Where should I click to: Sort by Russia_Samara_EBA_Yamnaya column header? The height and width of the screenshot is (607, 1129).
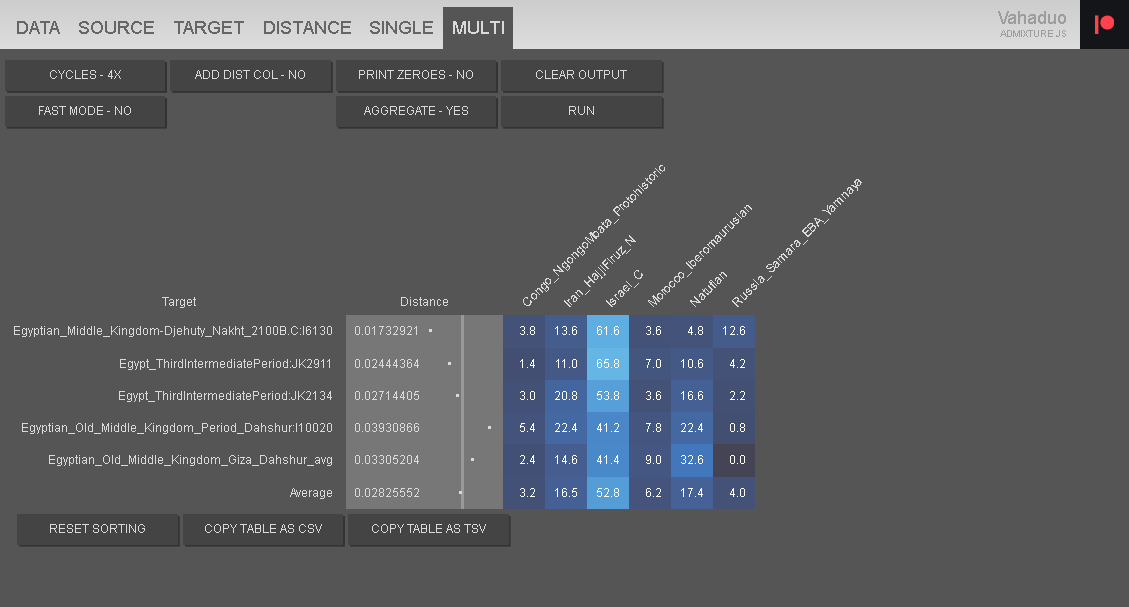point(796,243)
